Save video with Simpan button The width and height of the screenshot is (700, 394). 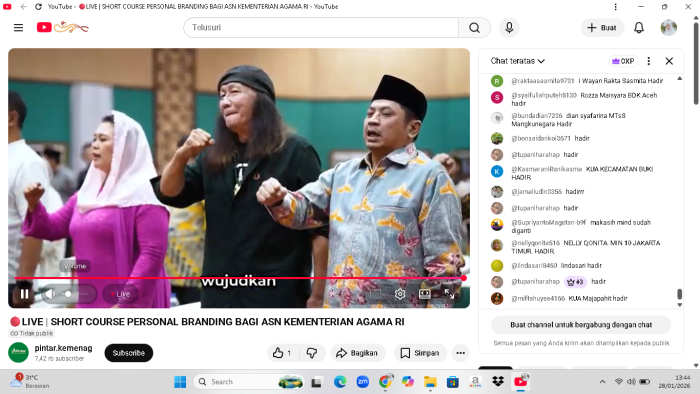tap(420, 353)
